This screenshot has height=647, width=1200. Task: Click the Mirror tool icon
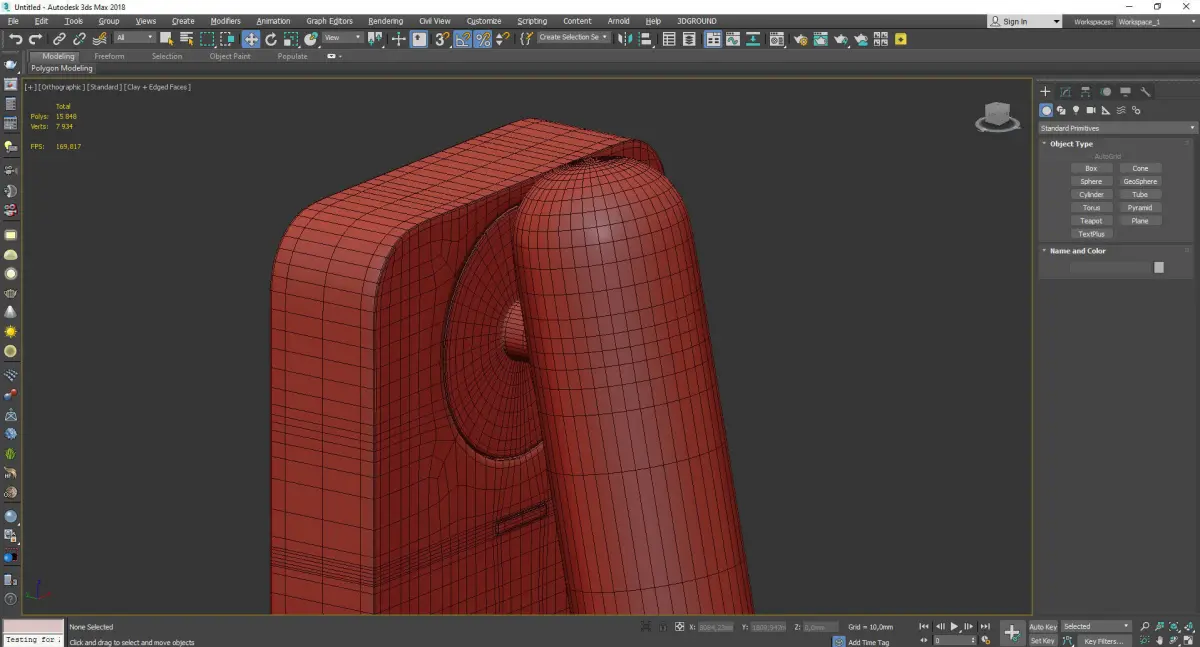click(625, 39)
